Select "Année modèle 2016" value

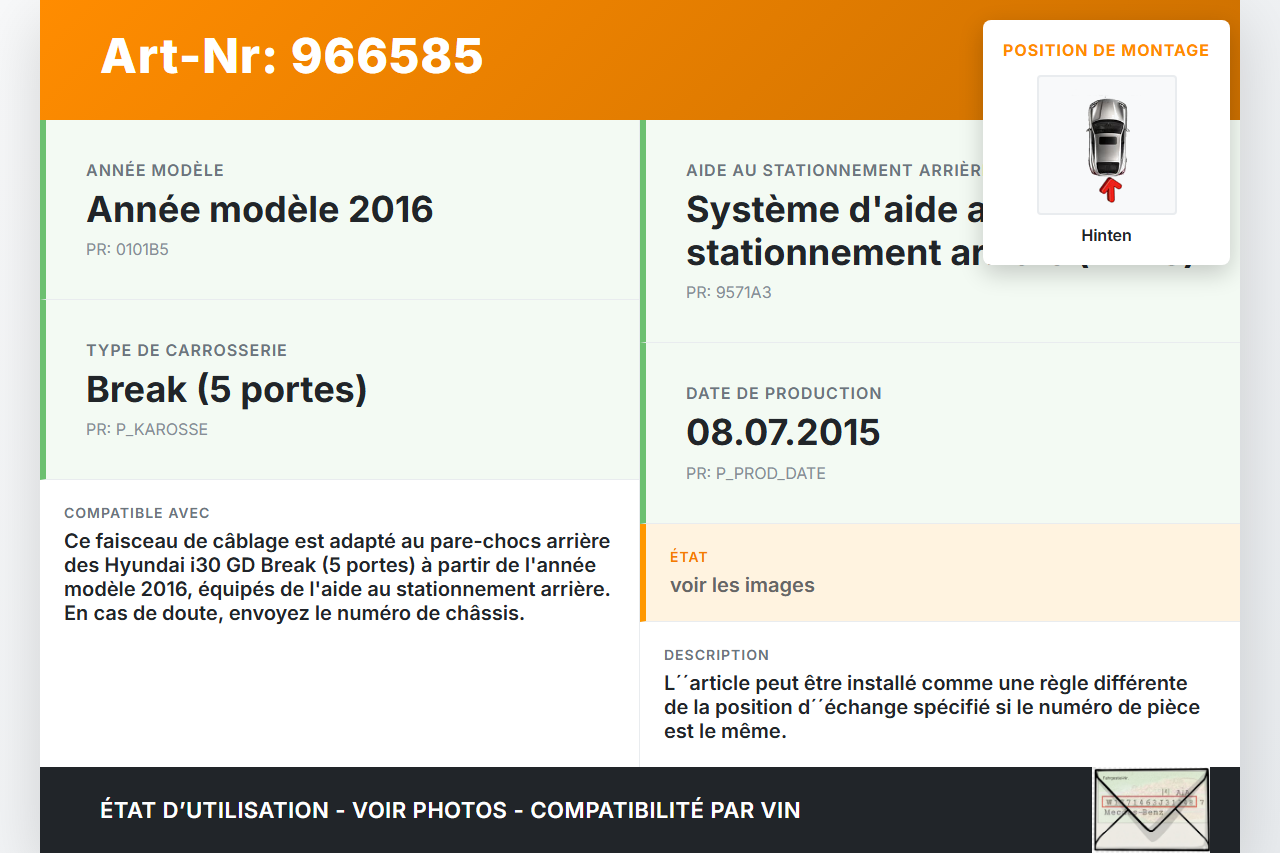260,210
